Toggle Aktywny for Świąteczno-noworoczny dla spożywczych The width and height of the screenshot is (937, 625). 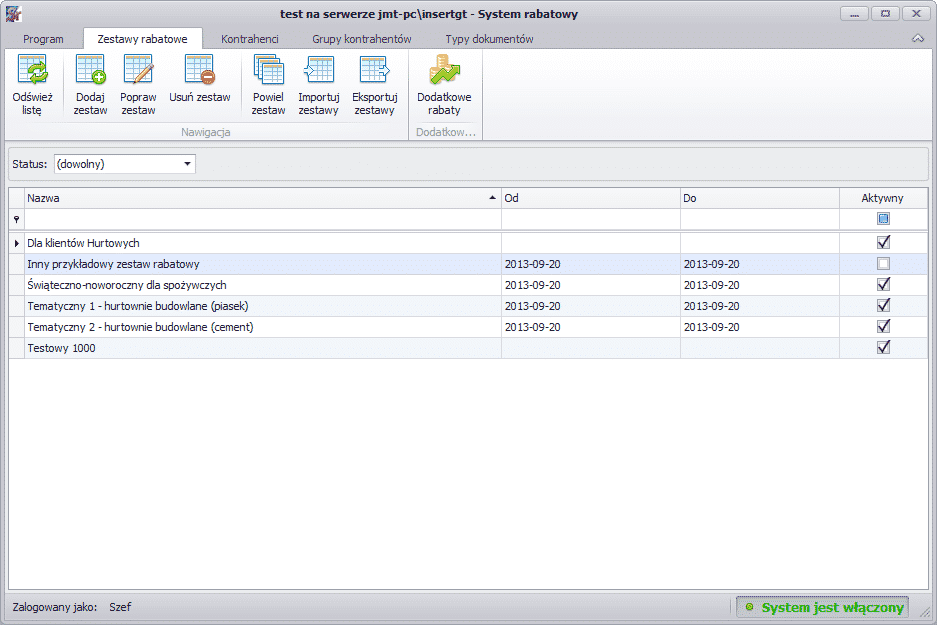pos(883,284)
